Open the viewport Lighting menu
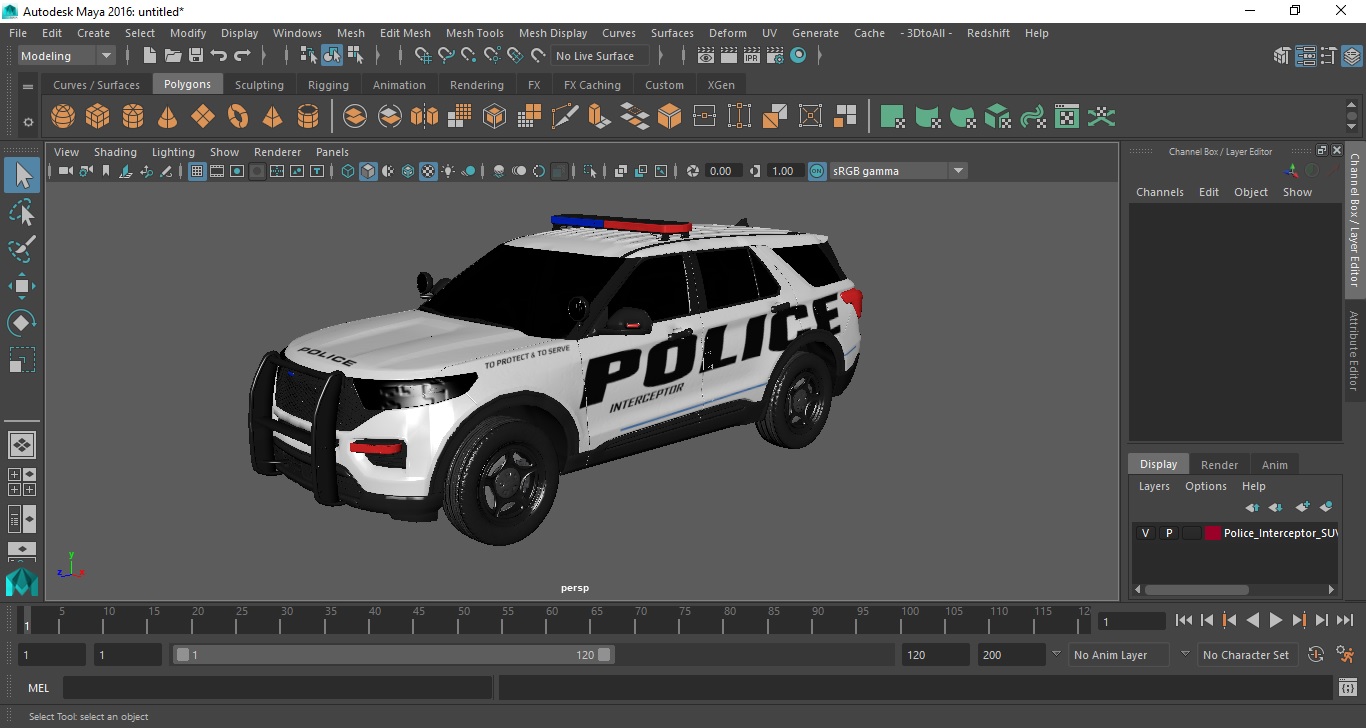Screen dimensions: 1366x728 pos(173,152)
